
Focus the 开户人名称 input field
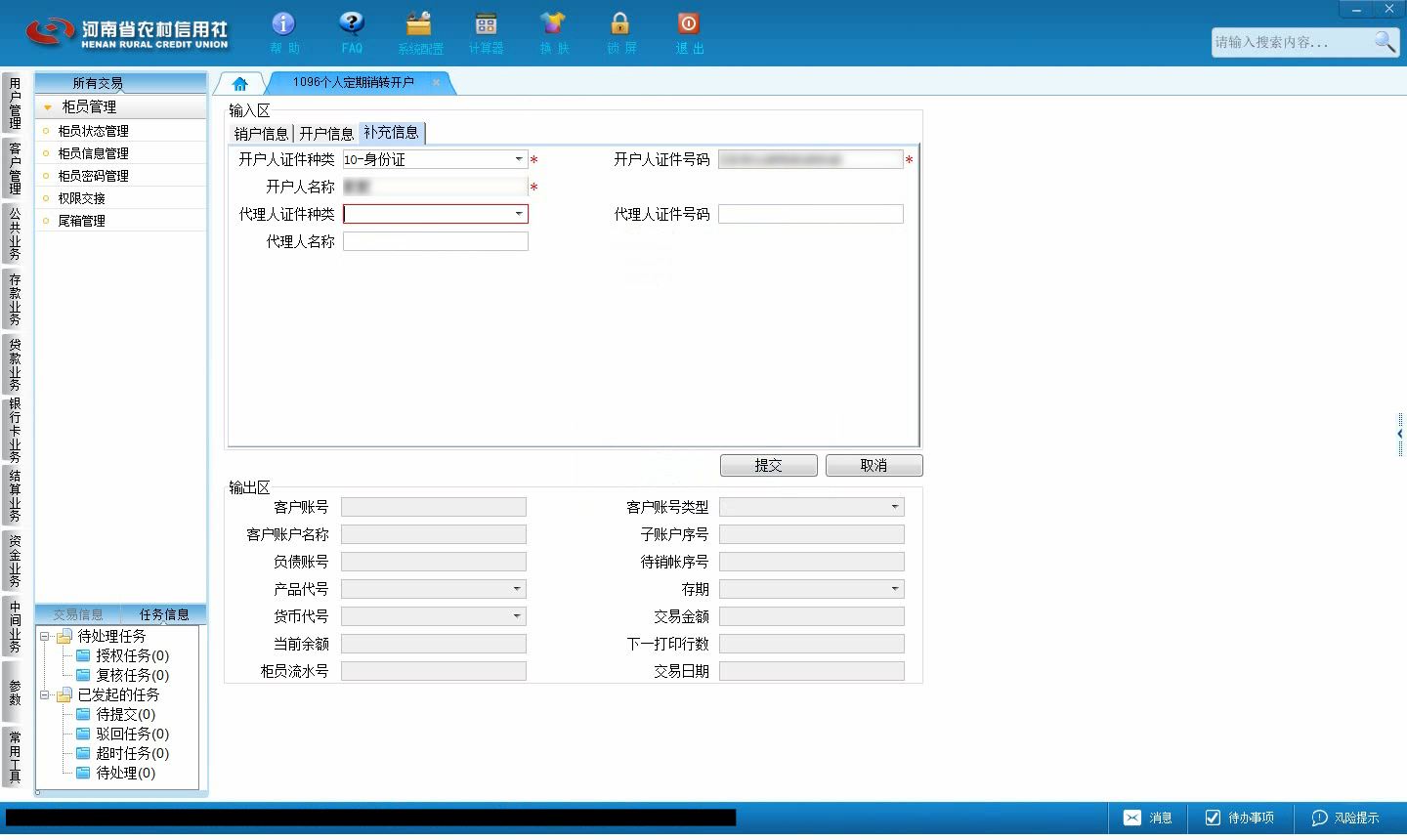(x=436, y=187)
